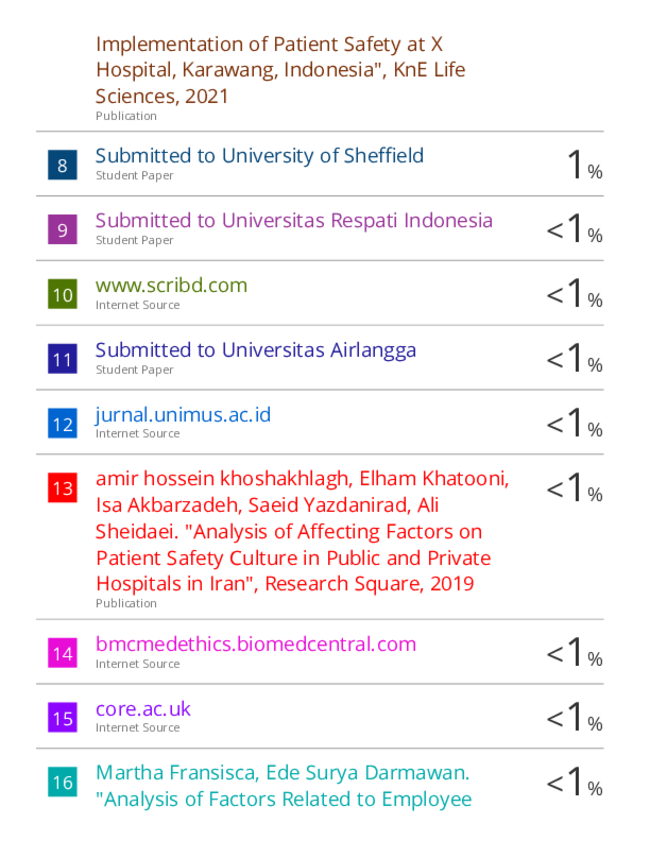Click the blue number 12 badge

point(62,424)
